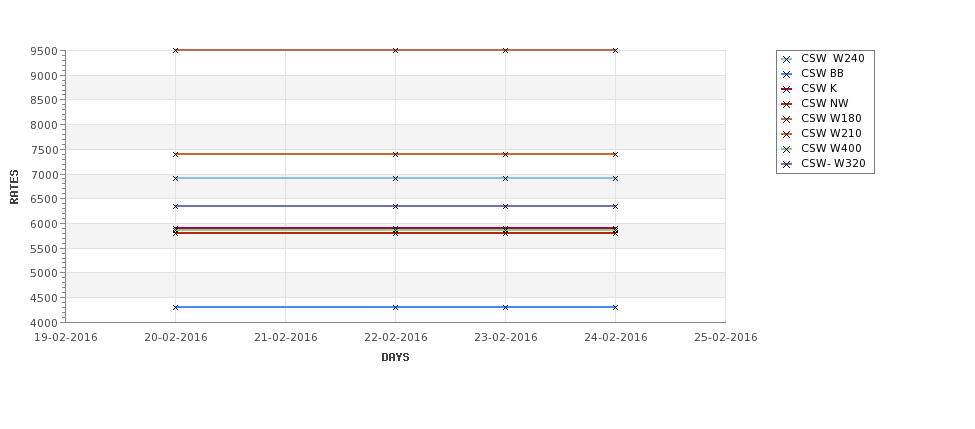Click the light blue point on 23-02-2016
Image resolution: width=975 pixels, height=429 pixels.
[505, 178]
